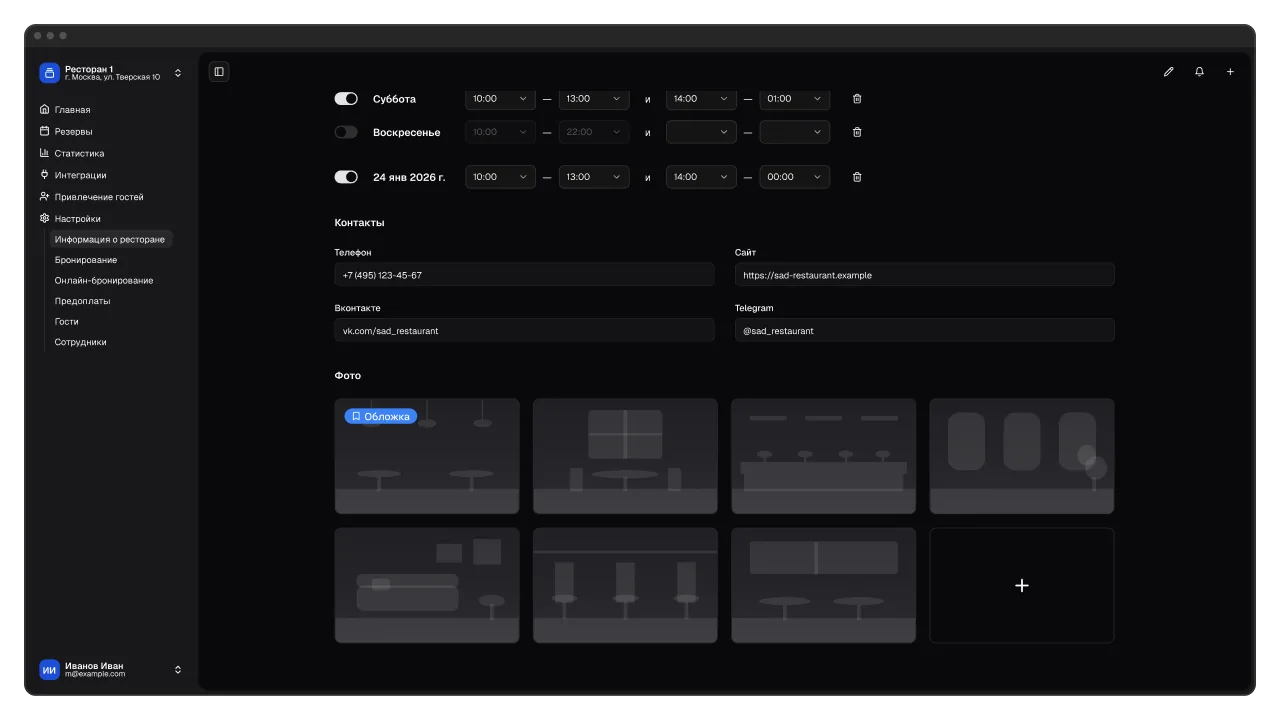Open Воскресенье empty second start dropdown
Image resolution: width=1280 pixels, height=720 pixels.
click(701, 132)
